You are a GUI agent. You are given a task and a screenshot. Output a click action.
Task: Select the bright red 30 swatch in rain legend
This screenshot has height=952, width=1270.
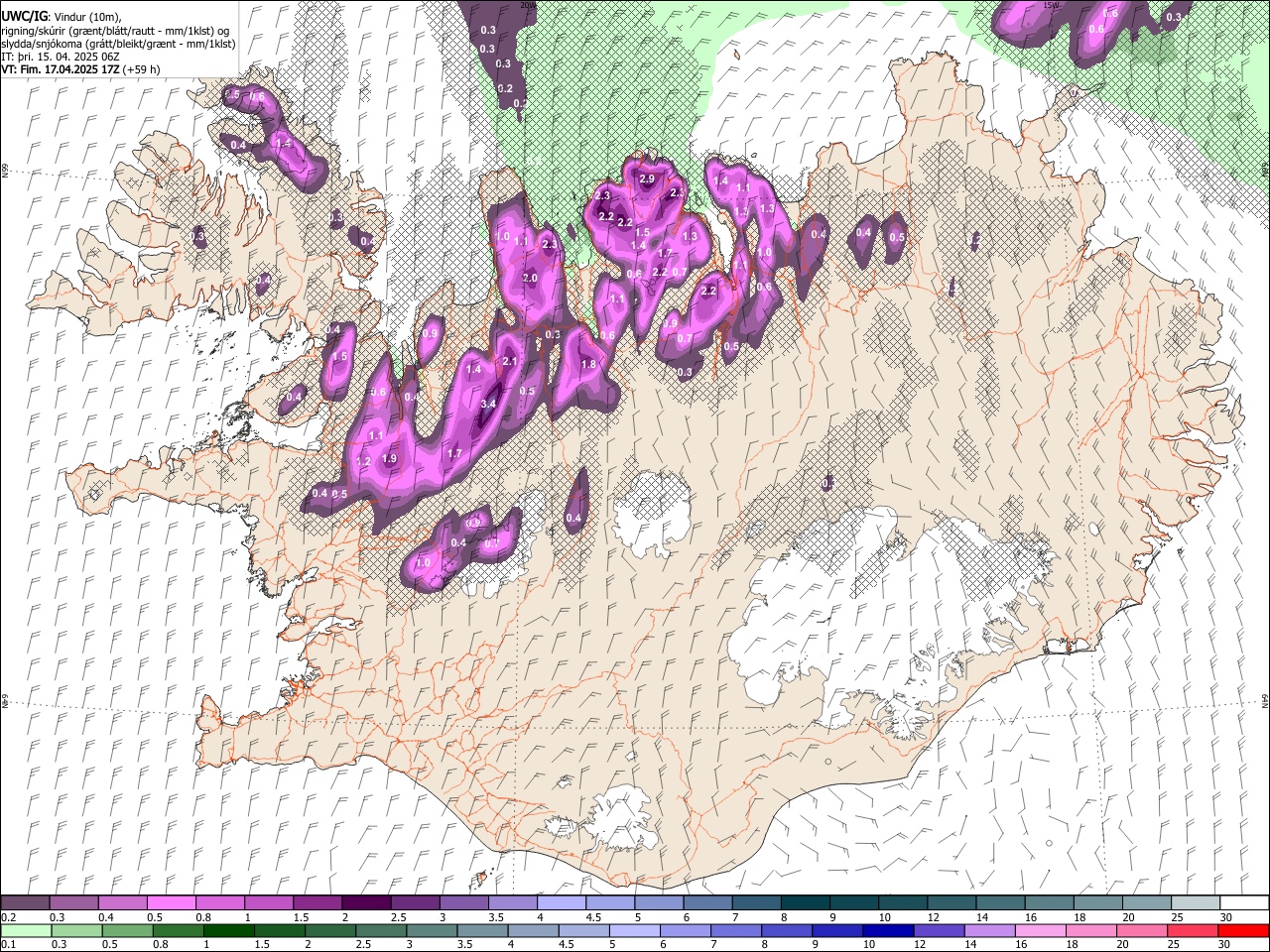pos(1244,930)
